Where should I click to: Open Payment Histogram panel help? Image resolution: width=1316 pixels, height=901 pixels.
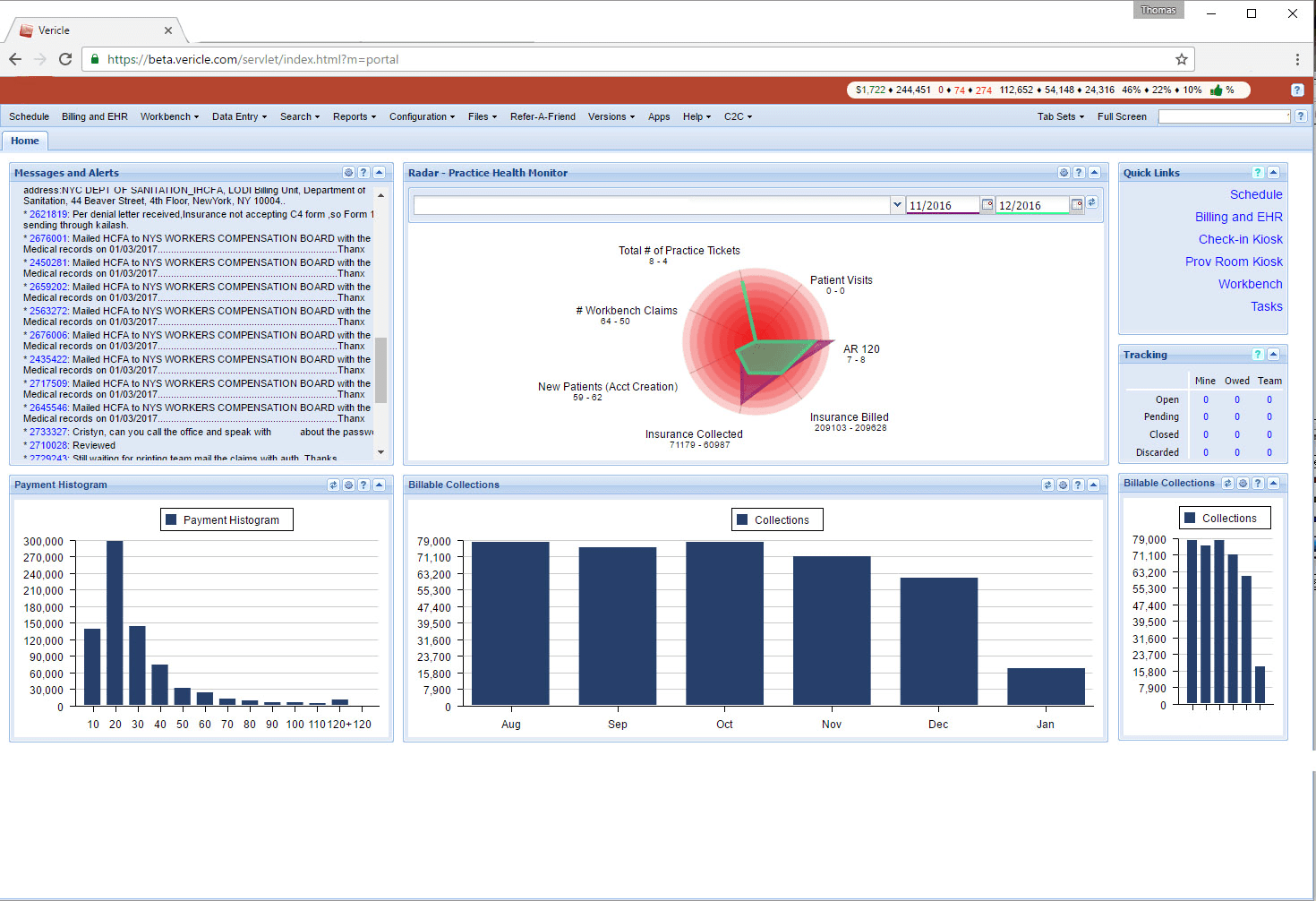click(x=363, y=485)
